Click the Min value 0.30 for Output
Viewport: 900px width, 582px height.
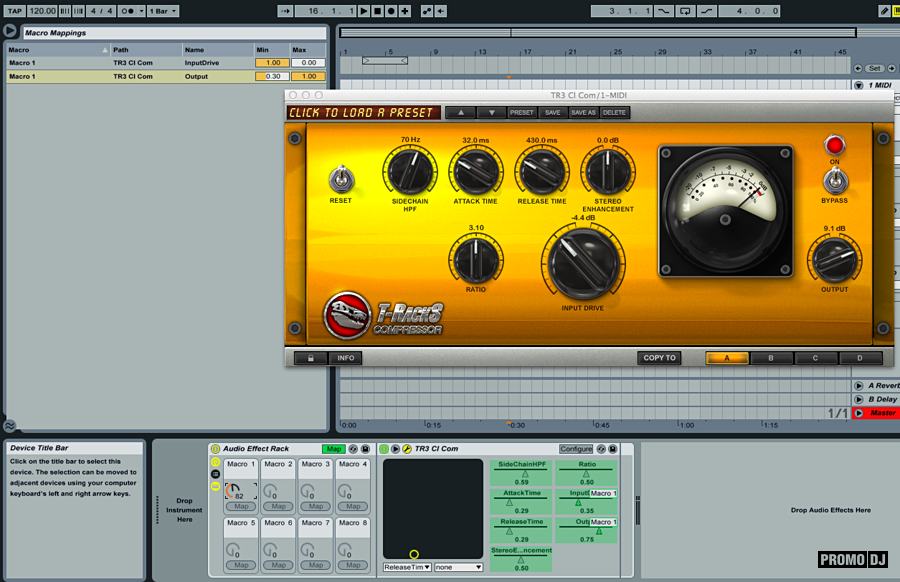[273, 76]
